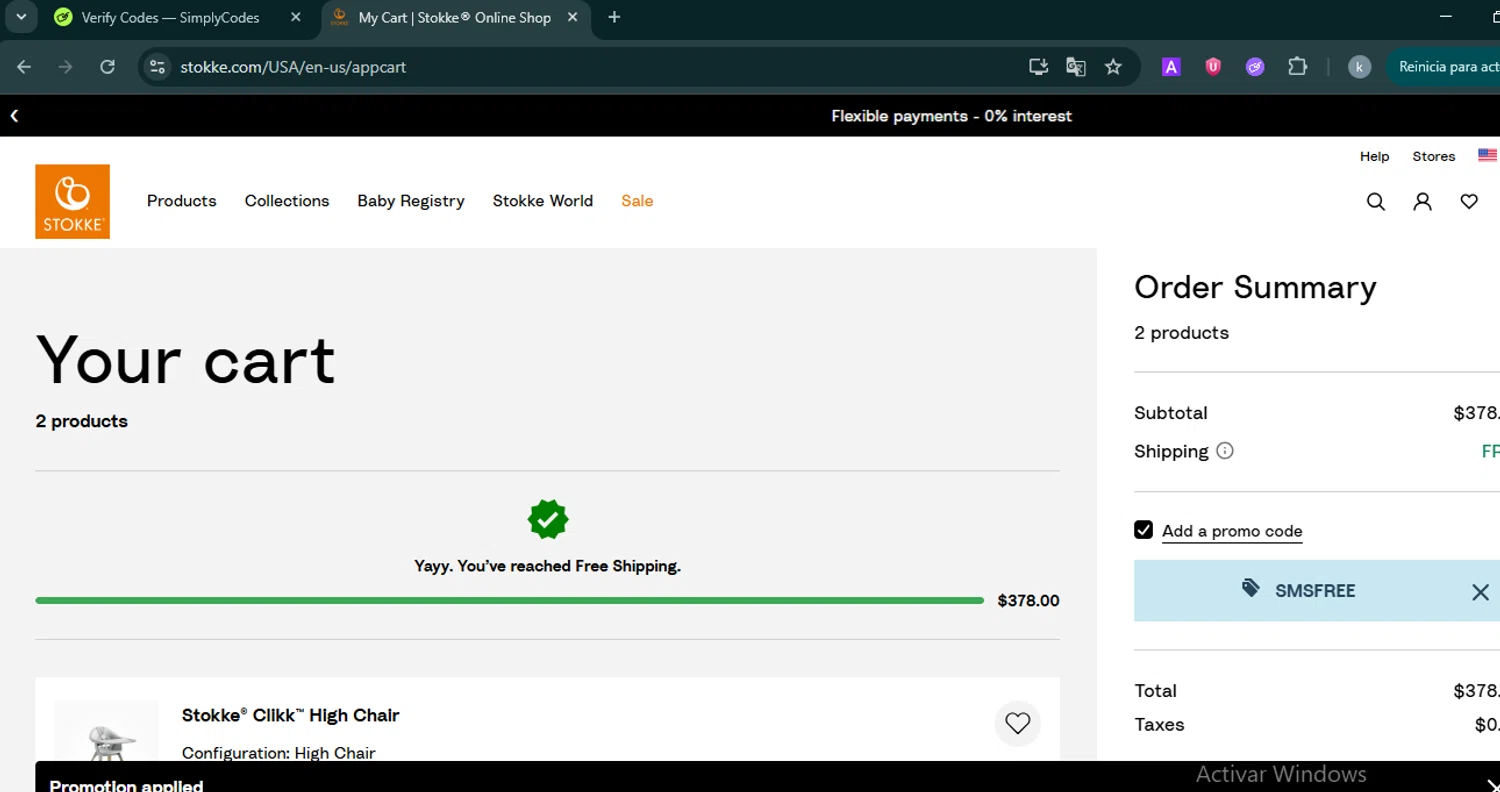Open the wishlist heart in header
Screen dimensions: 1500x792
point(1469,202)
